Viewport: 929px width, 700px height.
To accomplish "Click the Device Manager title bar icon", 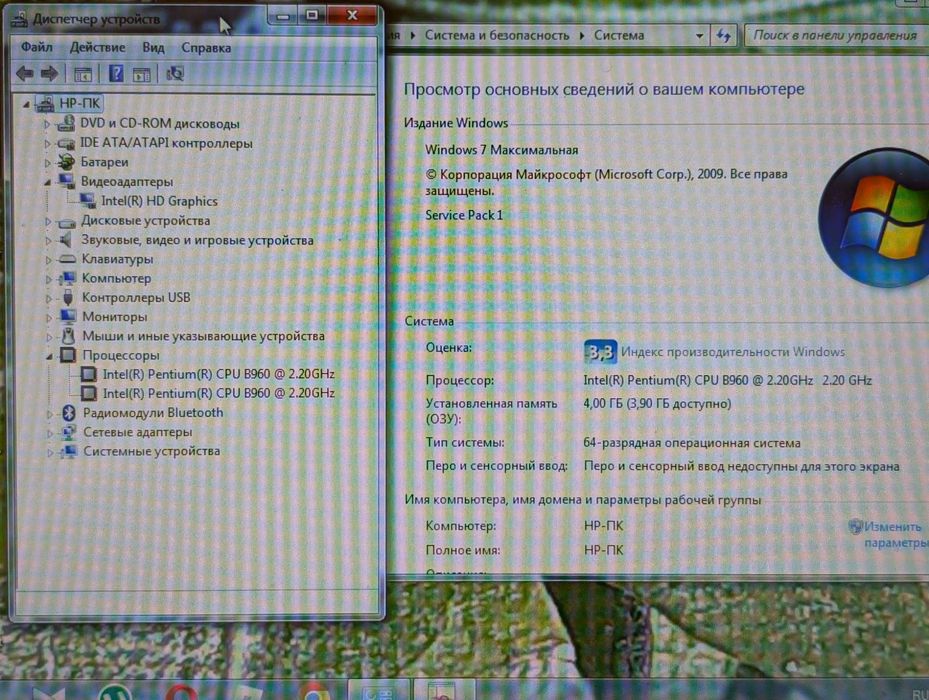I will point(20,19).
